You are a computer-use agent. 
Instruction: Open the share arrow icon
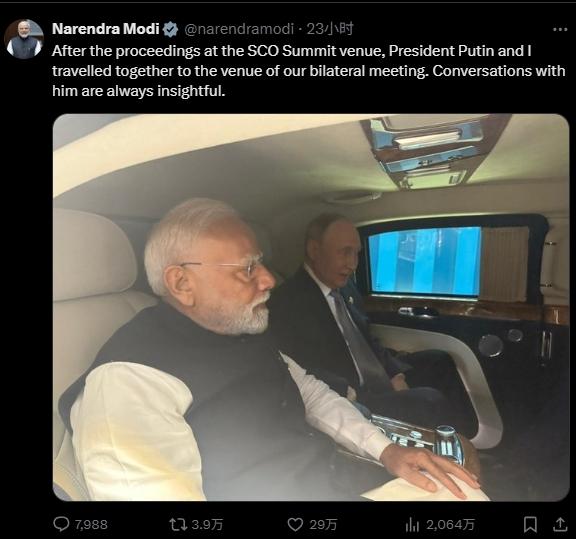559,524
